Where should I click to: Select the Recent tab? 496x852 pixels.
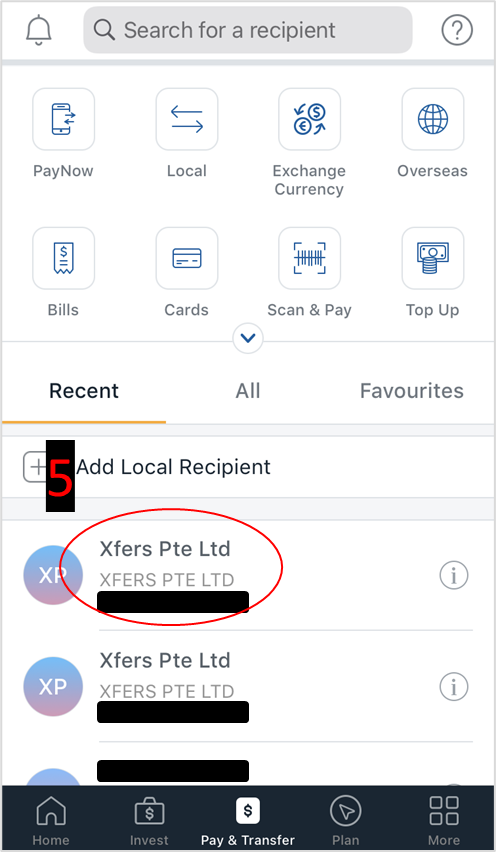coord(84,391)
